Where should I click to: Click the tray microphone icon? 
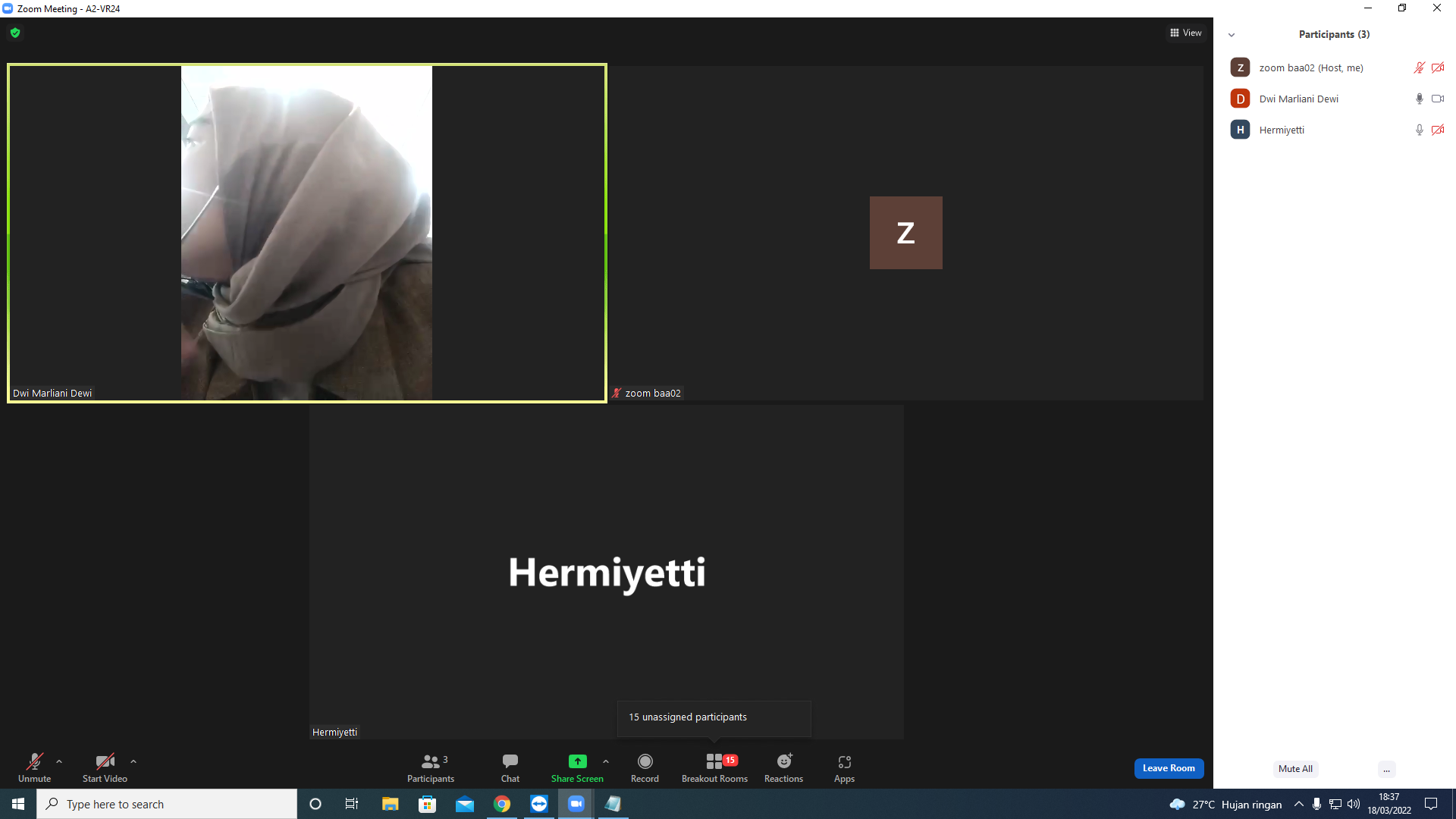tap(1317, 804)
